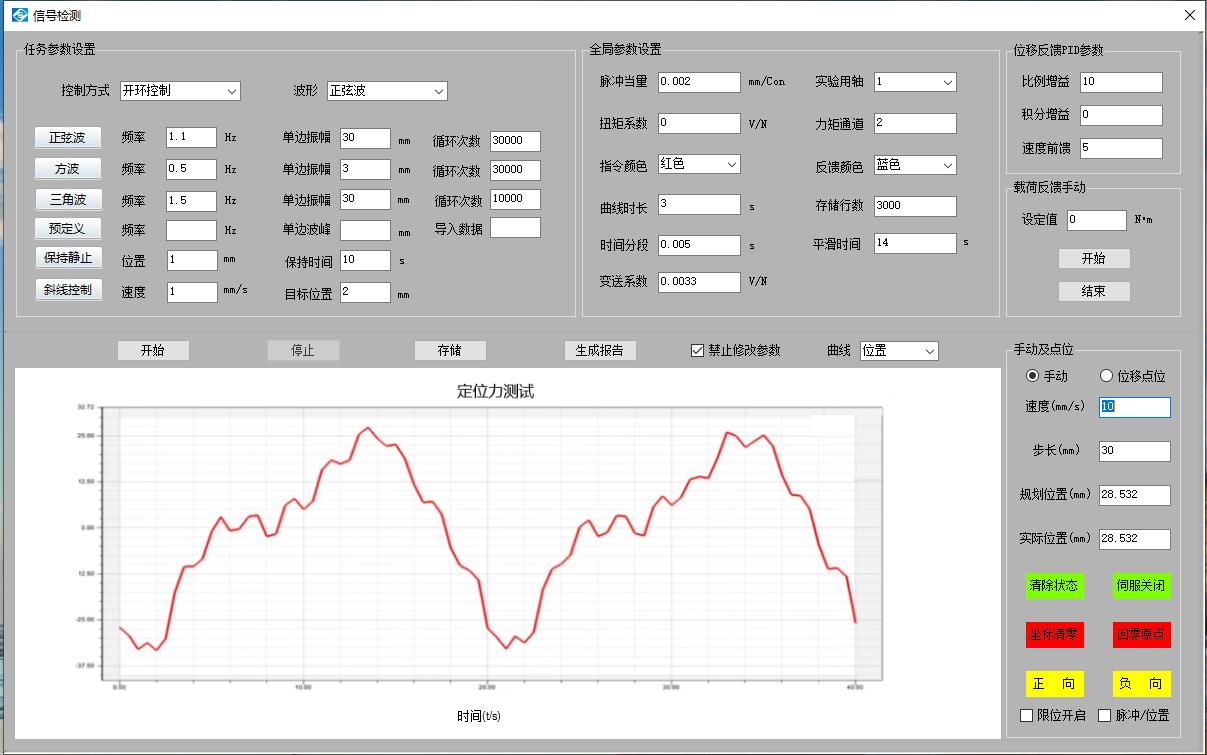The image size is (1207, 755).
Task: Tick the 脉冲/位置 checkbox
Action: click(x=1105, y=715)
